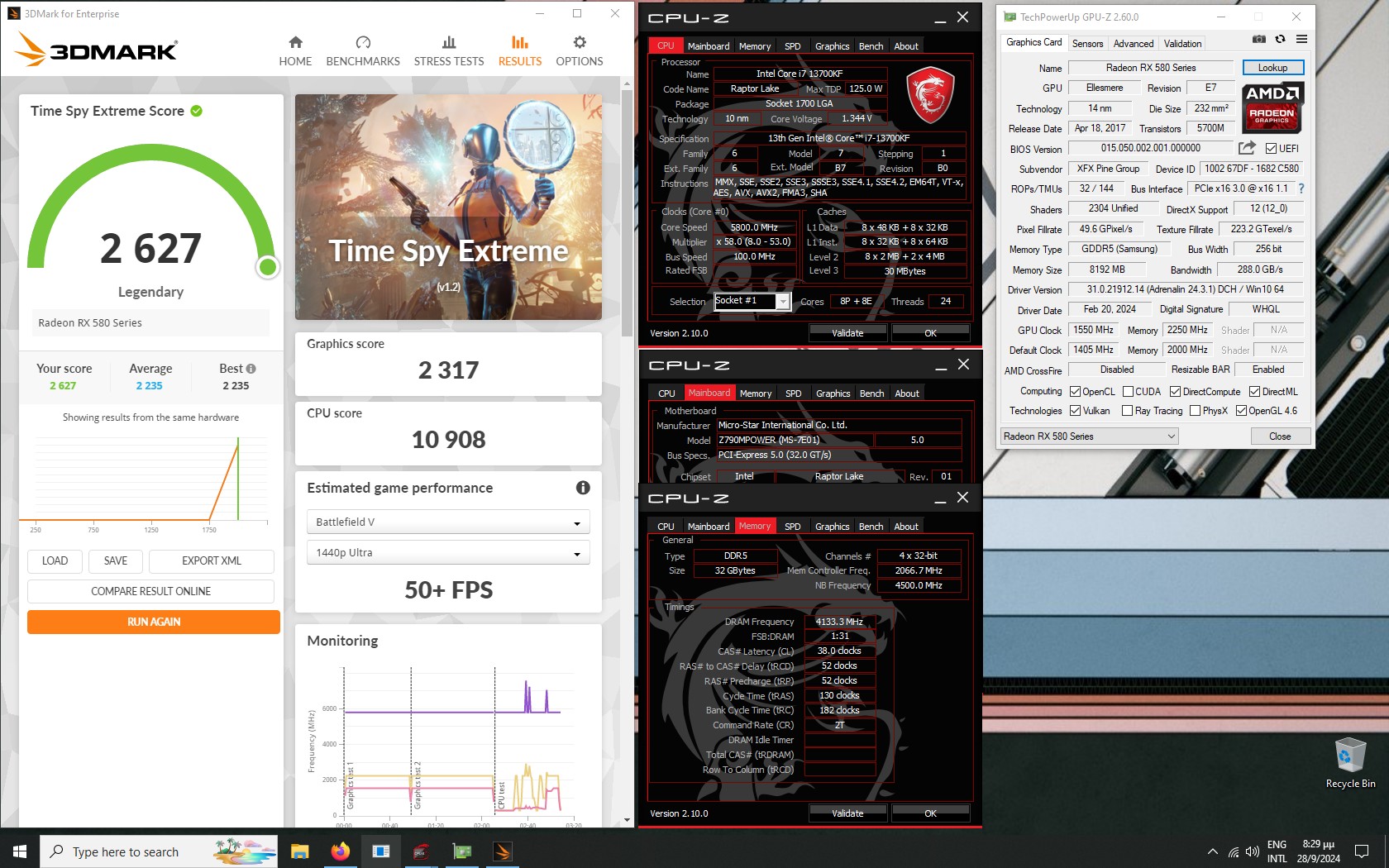Switch to the Mainboard tab in top CPU-Z window
The height and width of the screenshot is (868, 1389).
click(709, 46)
